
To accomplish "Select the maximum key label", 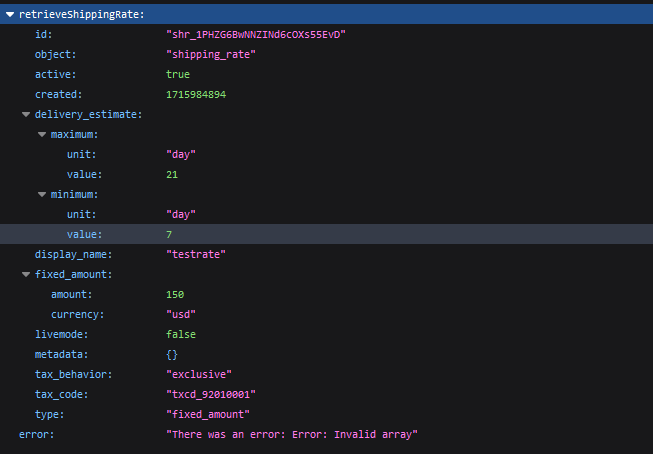I will (x=75, y=134).
